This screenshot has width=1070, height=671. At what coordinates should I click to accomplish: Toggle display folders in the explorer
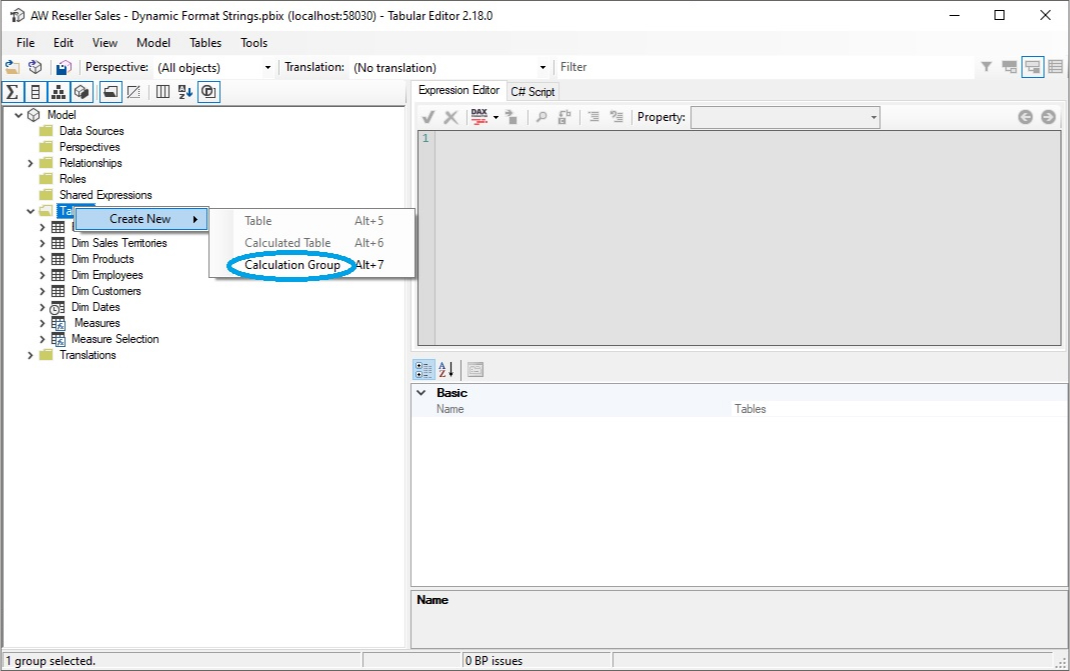[x=110, y=92]
